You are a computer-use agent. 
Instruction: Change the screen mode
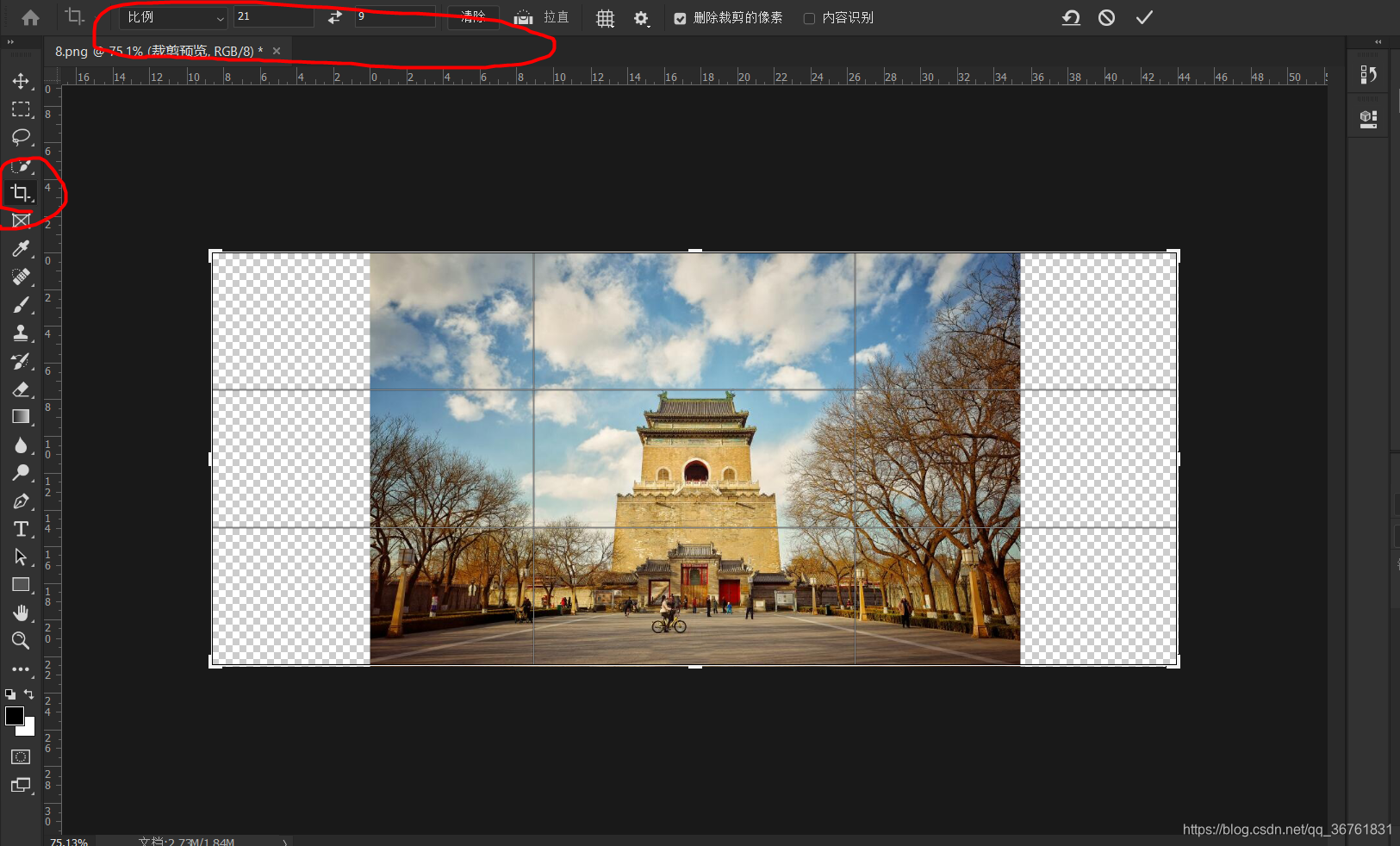point(21,785)
